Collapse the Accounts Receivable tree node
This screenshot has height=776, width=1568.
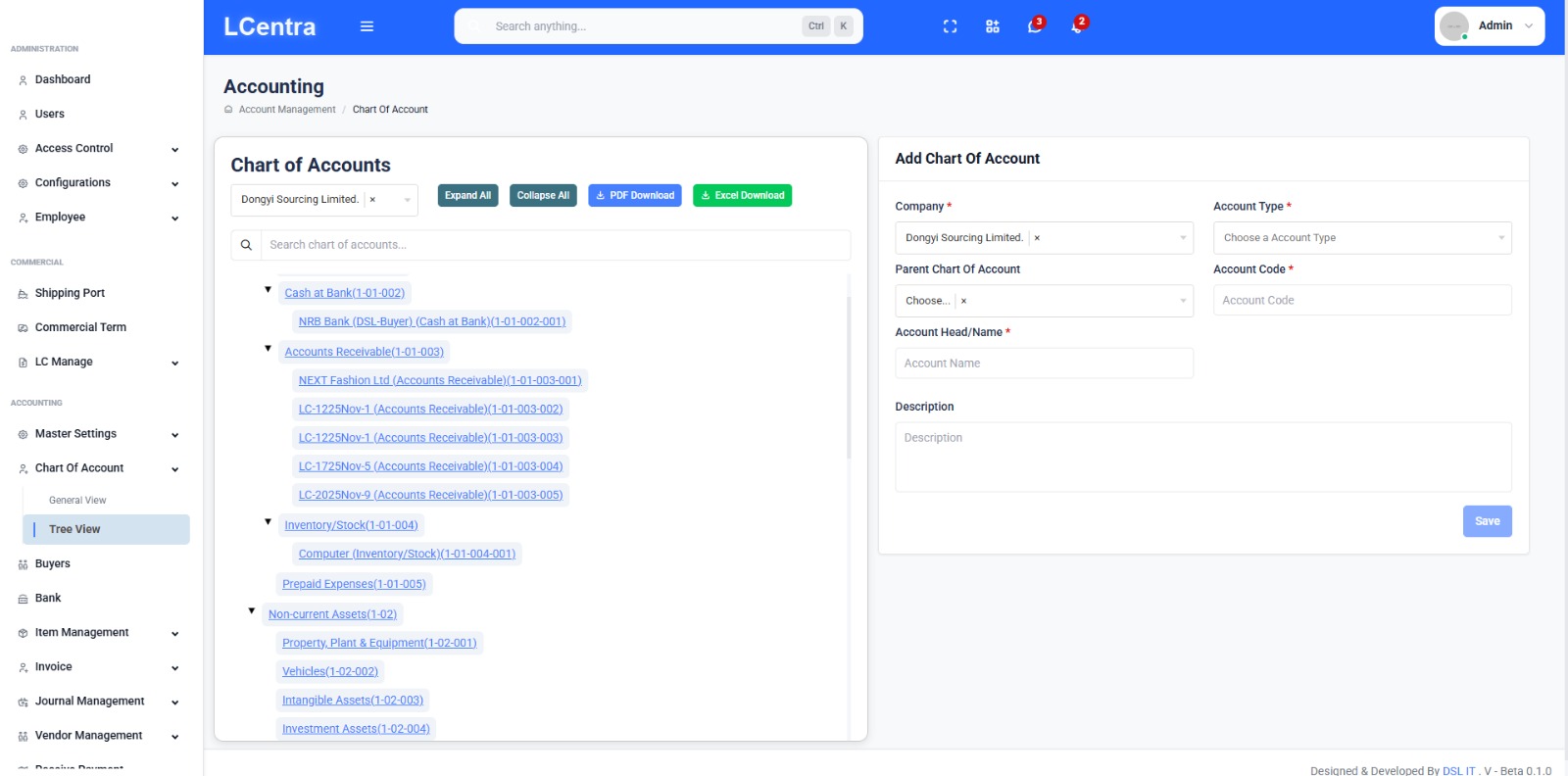(x=268, y=349)
